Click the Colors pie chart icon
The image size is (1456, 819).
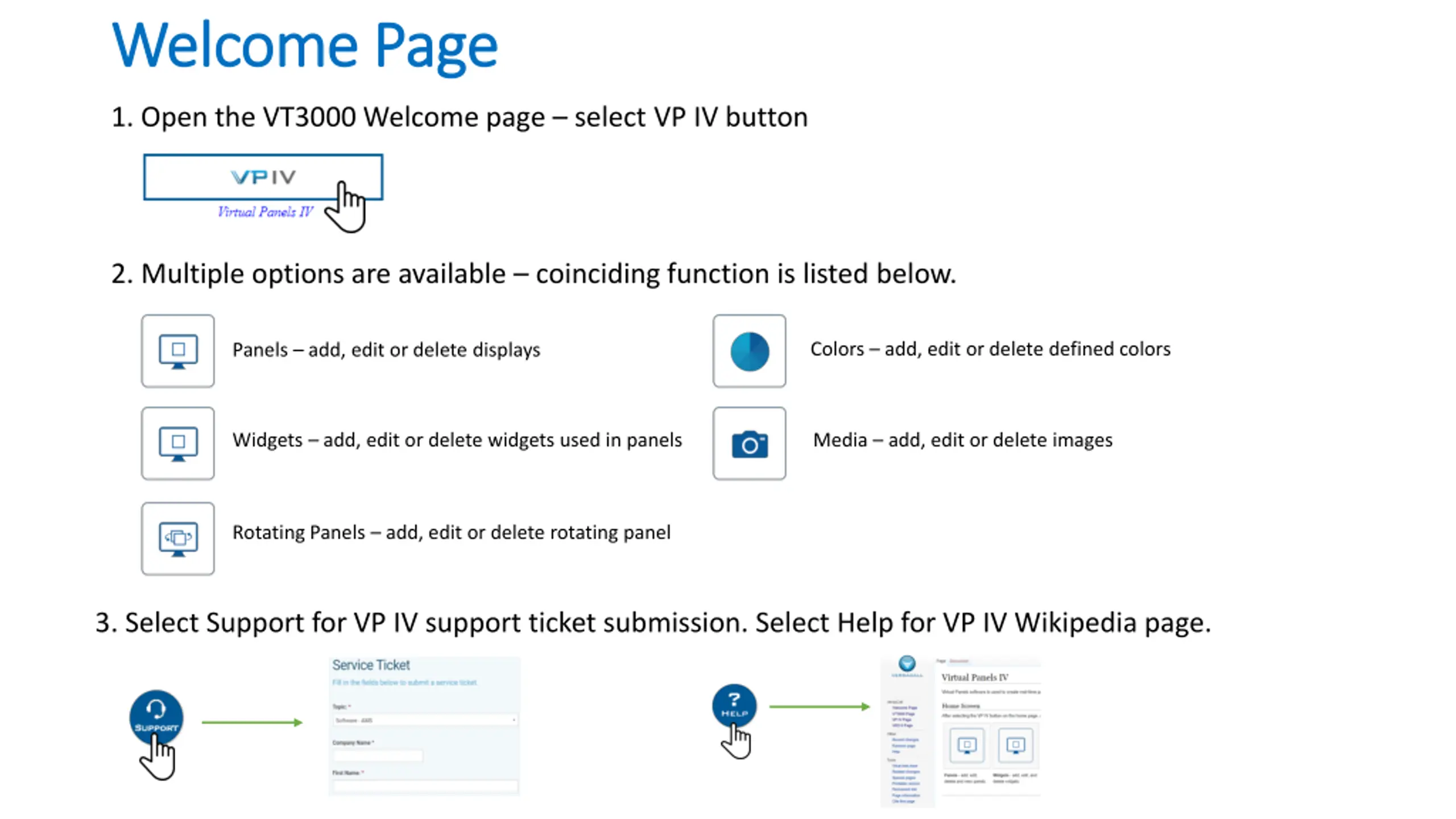[749, 351]
